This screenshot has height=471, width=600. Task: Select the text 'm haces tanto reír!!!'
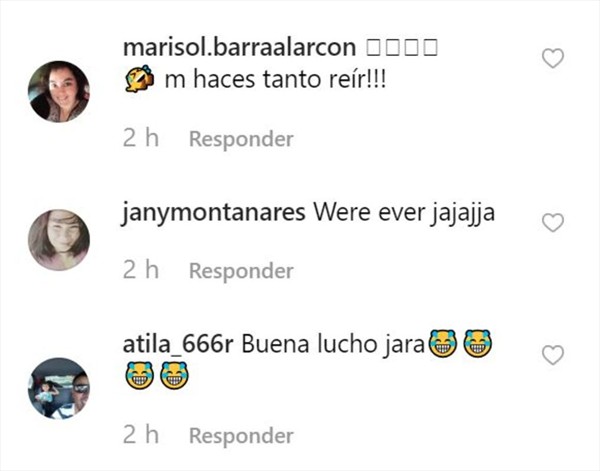tap(275, 80)
